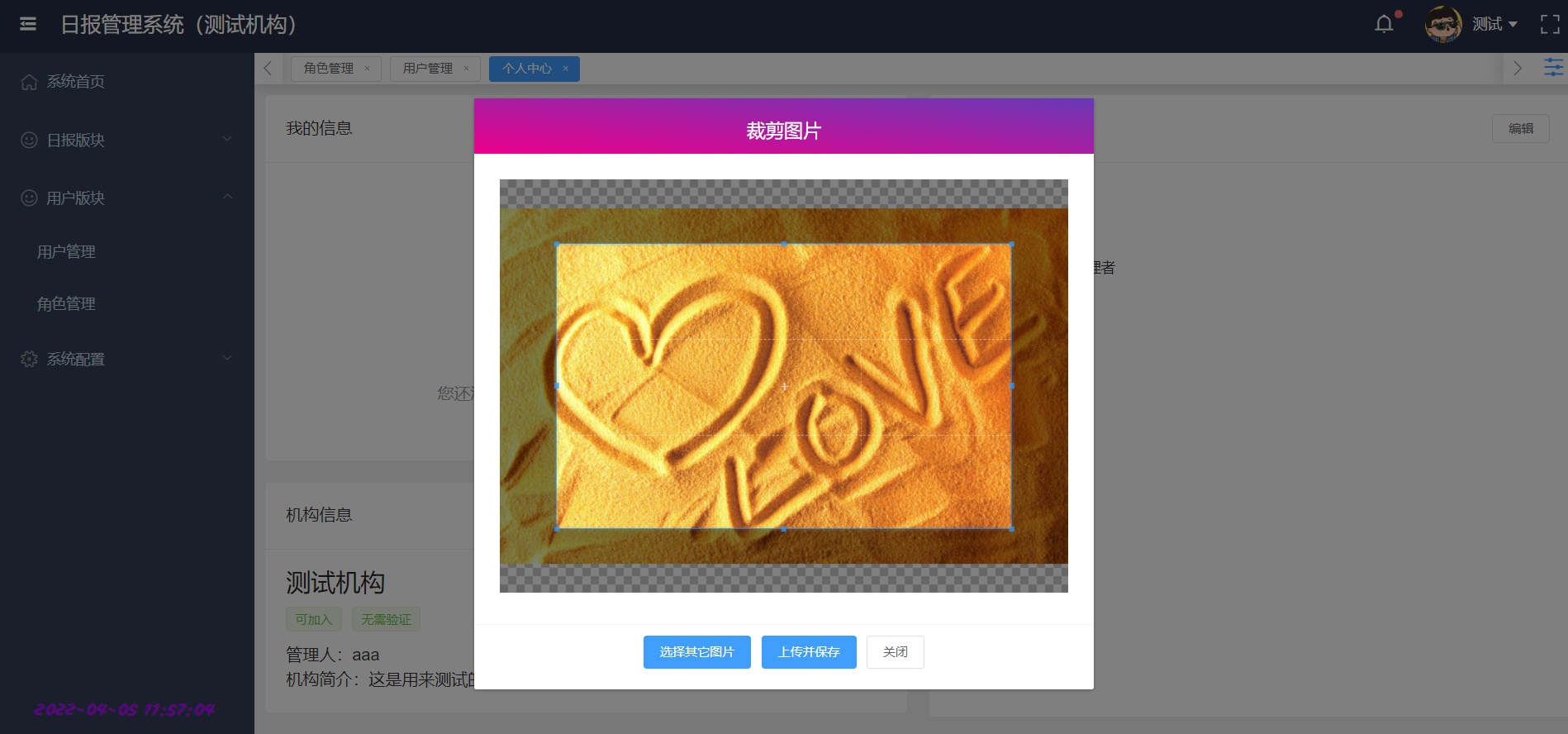The image size is (1568, 734).
Task: Click the home icon beside 系统首页
Action: pyautogui.click(x=29, y=82)
